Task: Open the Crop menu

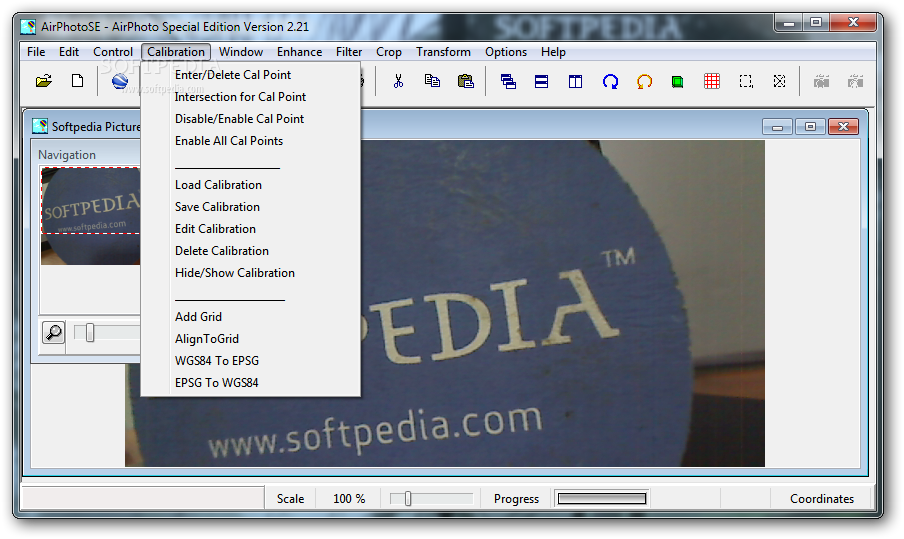Action: tap(389, 52)
